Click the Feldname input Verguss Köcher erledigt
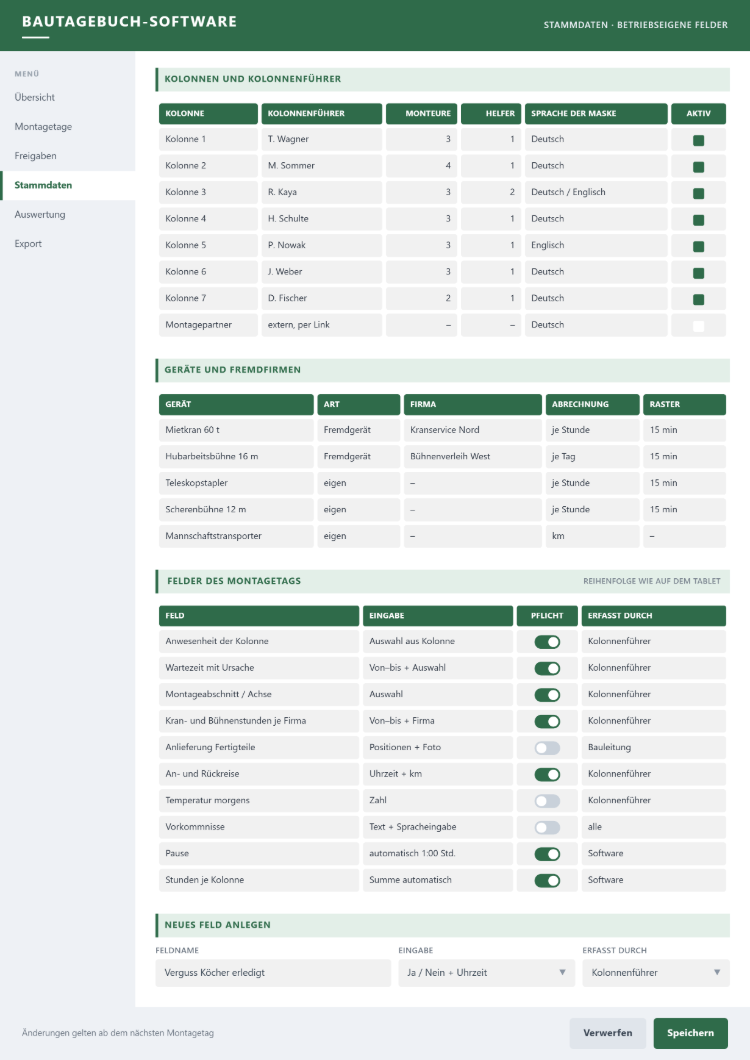Image resolution: width=750 pixels, height=1060 pixels. point(273,973)
